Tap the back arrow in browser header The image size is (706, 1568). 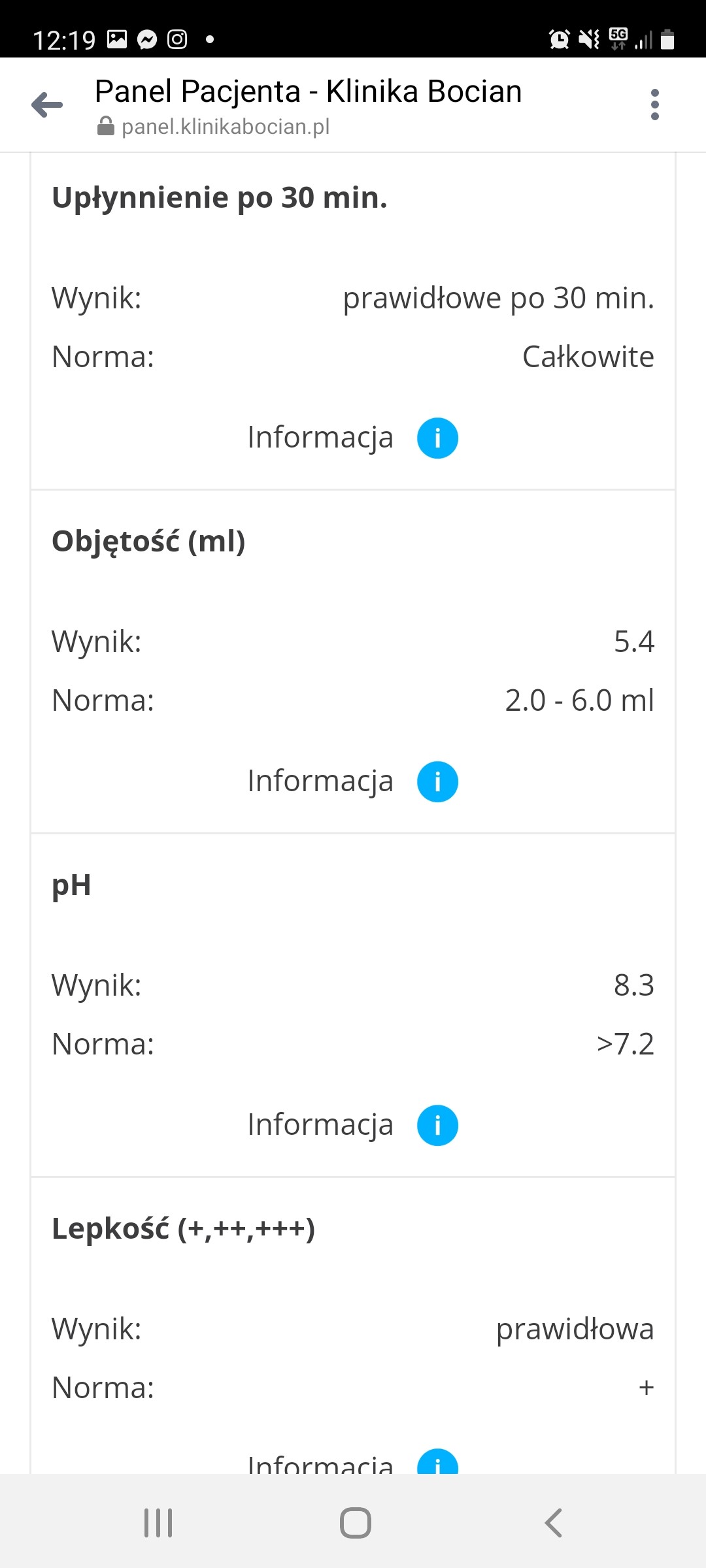[47, 105]
